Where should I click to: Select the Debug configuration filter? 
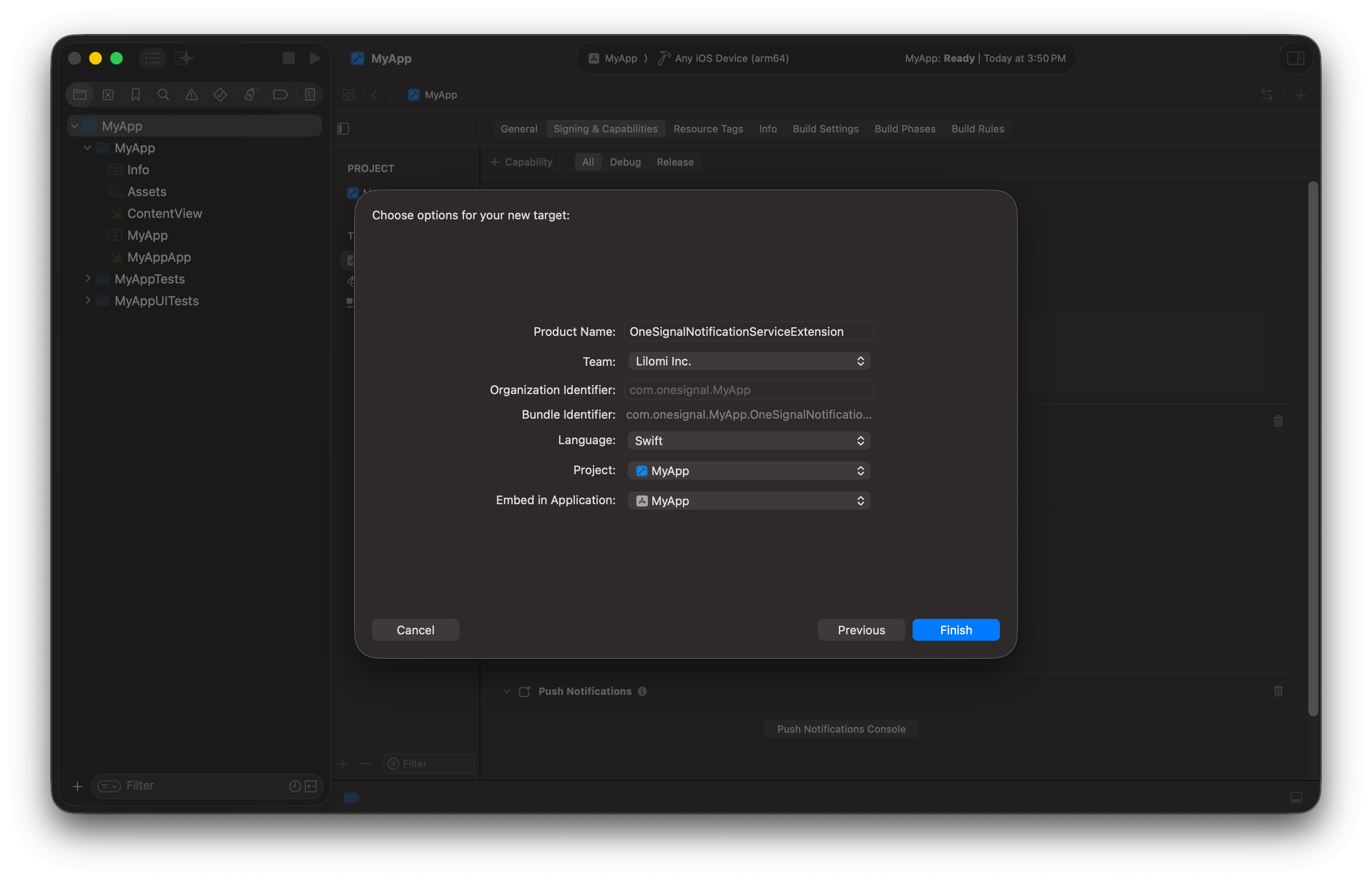coord(625,162)
